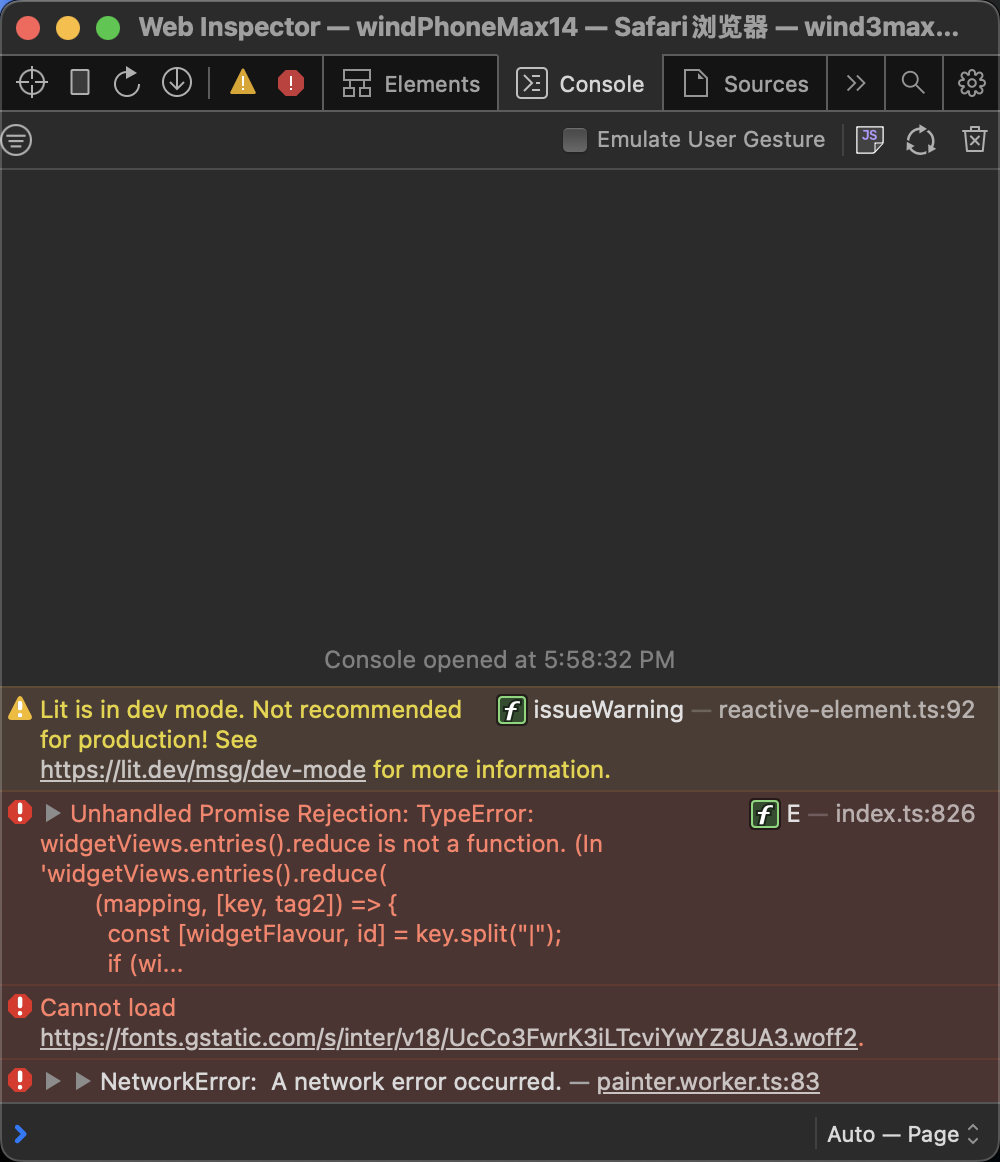1000x1162 pixels.
Task: Enable the Emulate User Gesture checkbox
Action: pos(575,140)
